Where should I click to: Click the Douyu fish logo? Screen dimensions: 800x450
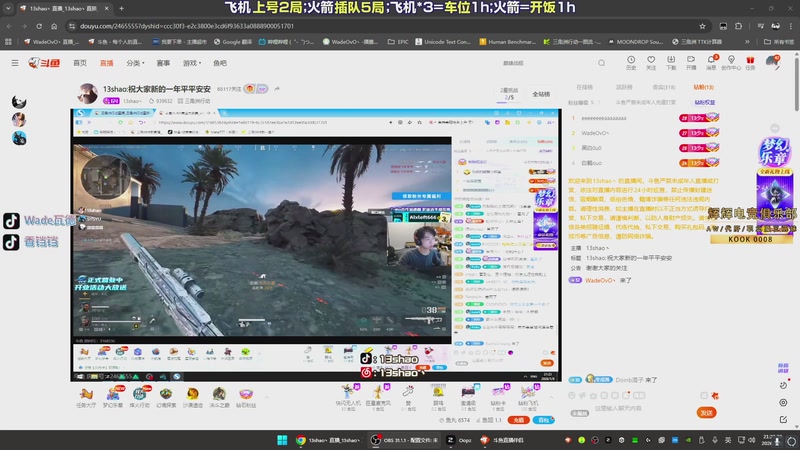(x=44, y=63)
